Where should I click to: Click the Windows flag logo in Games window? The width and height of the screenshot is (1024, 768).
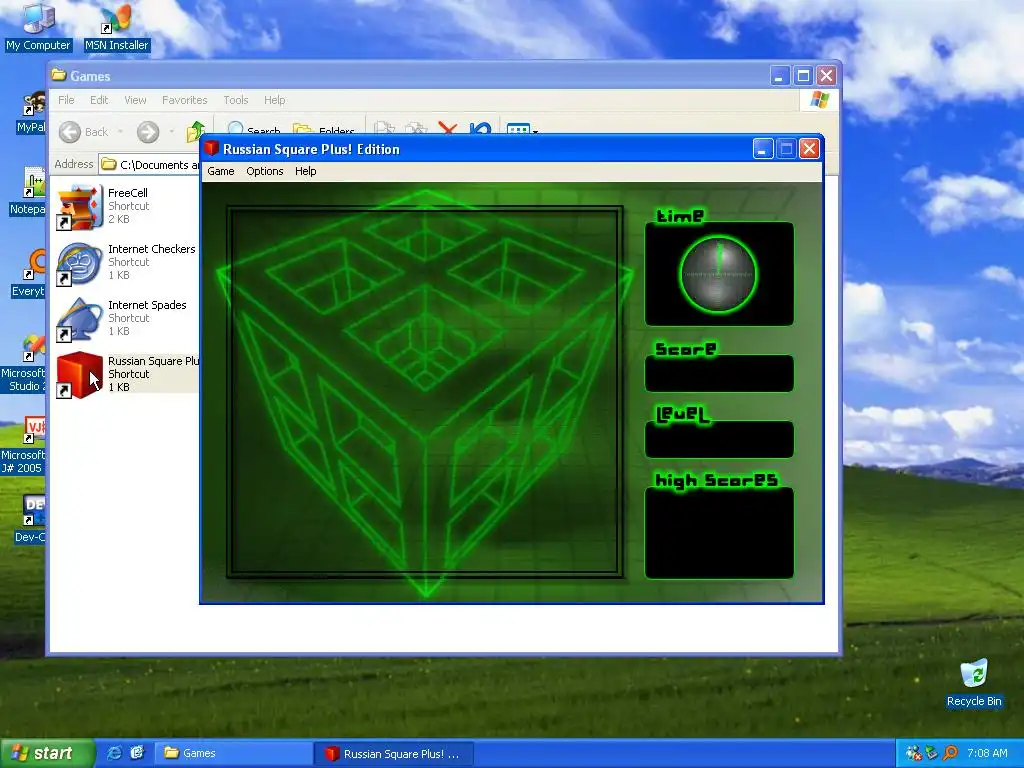coord(819,100)
